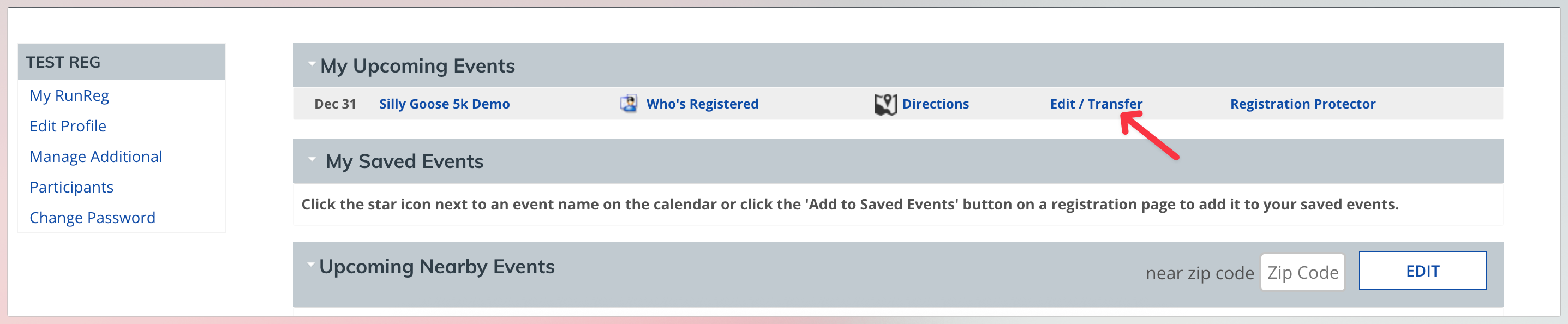The height and width of the screenshot is (324, 1568).
Task: Select Change Password in the sidebar
Action: [93, 218]
